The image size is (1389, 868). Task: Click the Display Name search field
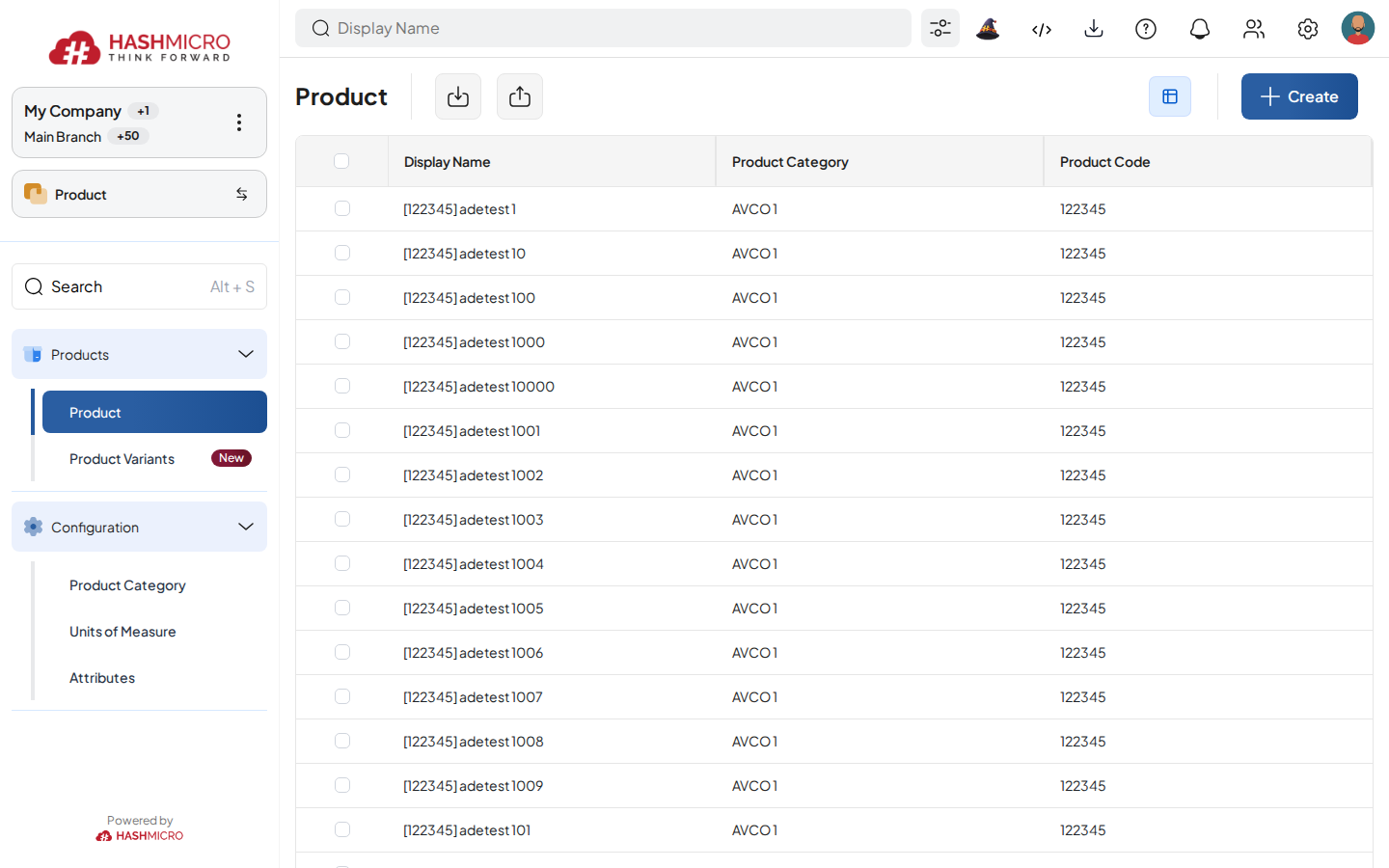(603, 28)
